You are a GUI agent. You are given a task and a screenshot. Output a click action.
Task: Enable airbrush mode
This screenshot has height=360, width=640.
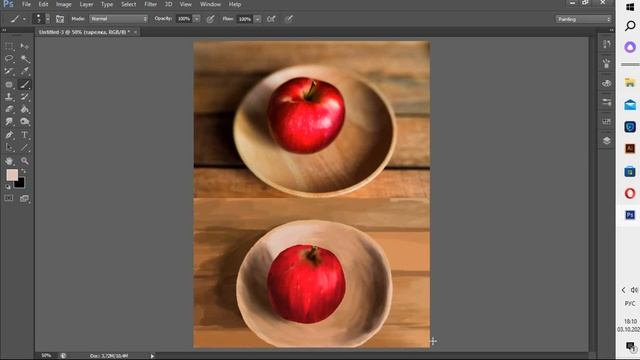[x=271, y=19]
